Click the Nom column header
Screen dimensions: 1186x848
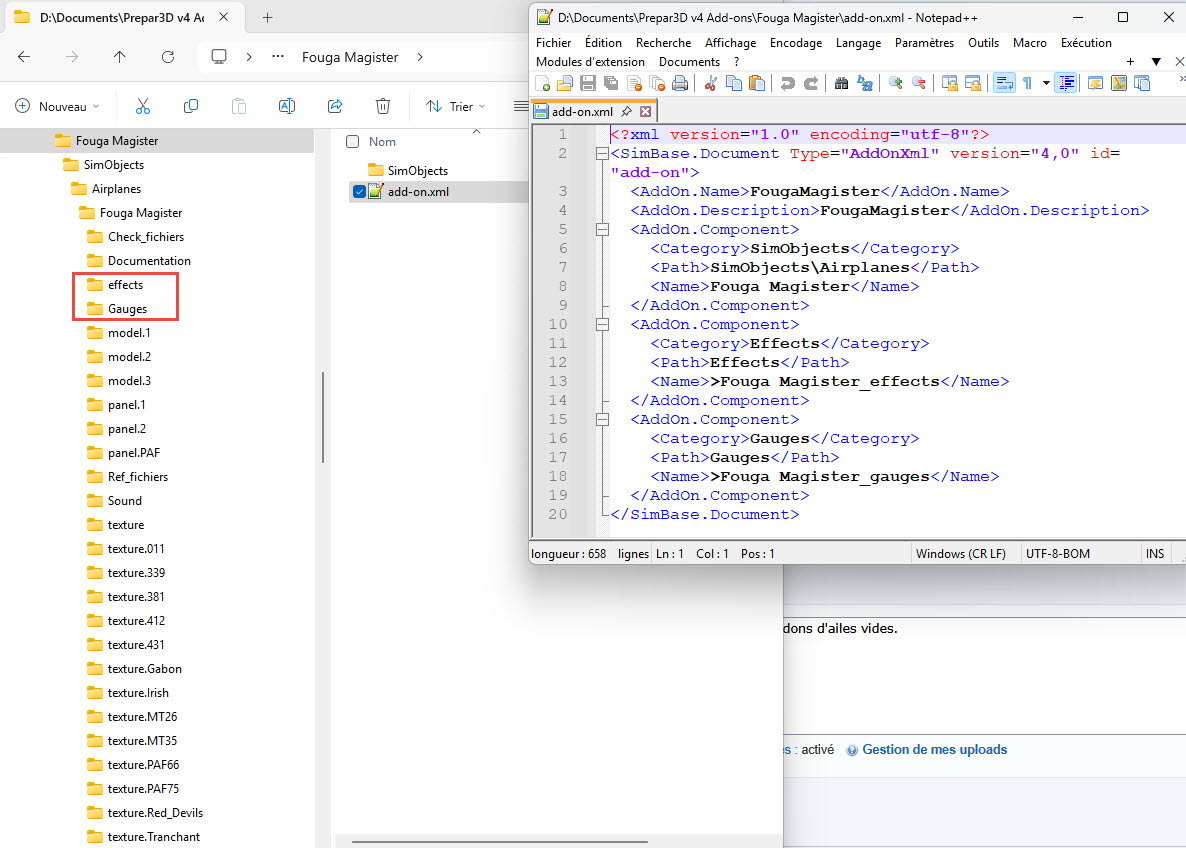tap(382, 141)
